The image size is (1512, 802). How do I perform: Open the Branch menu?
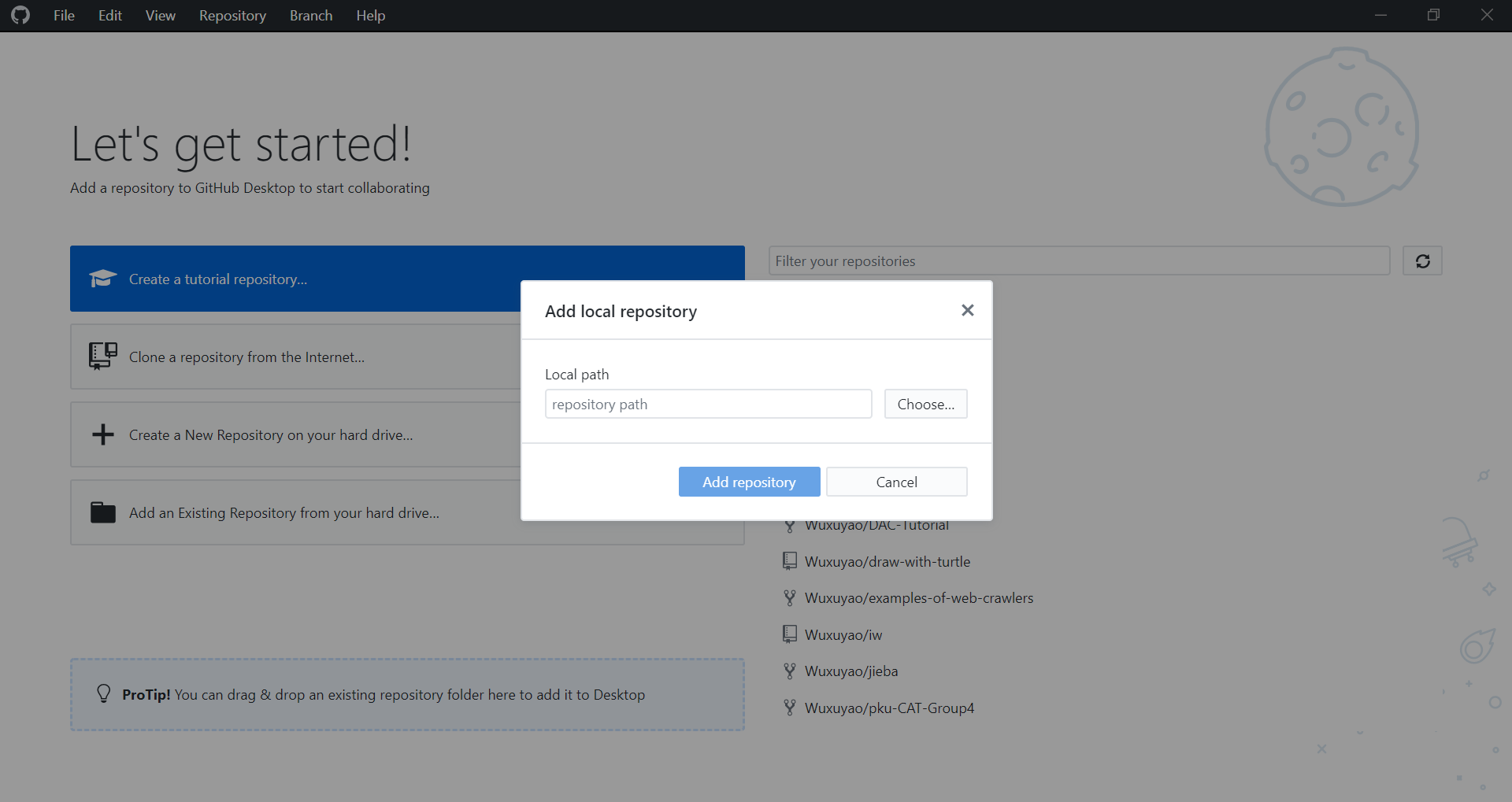(x=310, y=15)
